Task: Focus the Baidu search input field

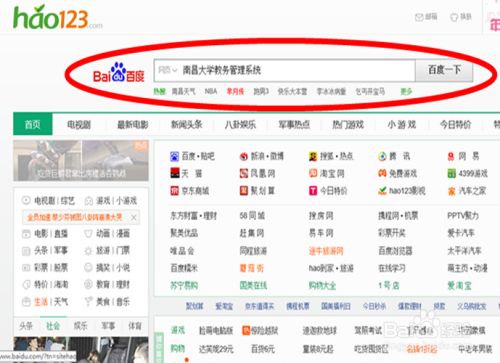Action: click(284, 70)
